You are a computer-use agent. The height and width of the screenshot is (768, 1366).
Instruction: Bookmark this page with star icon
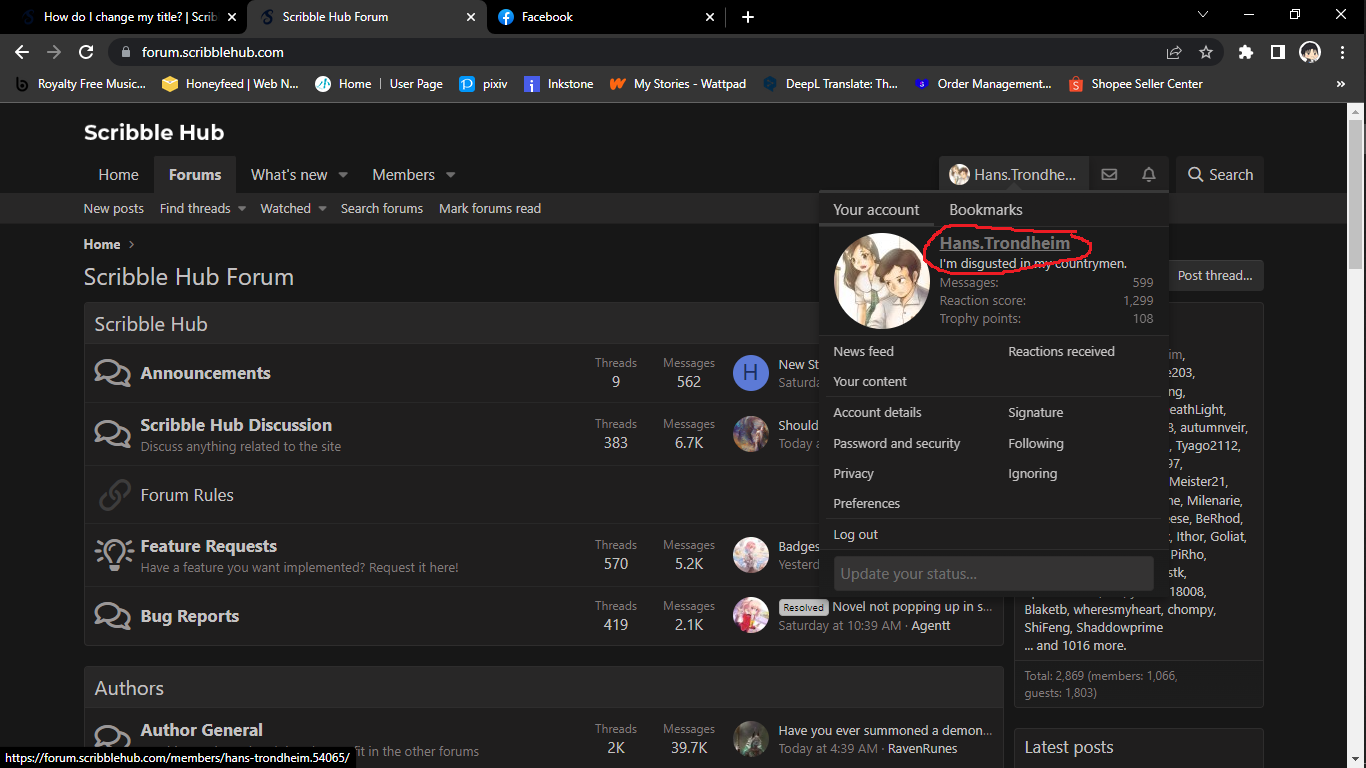(1206, 52)
